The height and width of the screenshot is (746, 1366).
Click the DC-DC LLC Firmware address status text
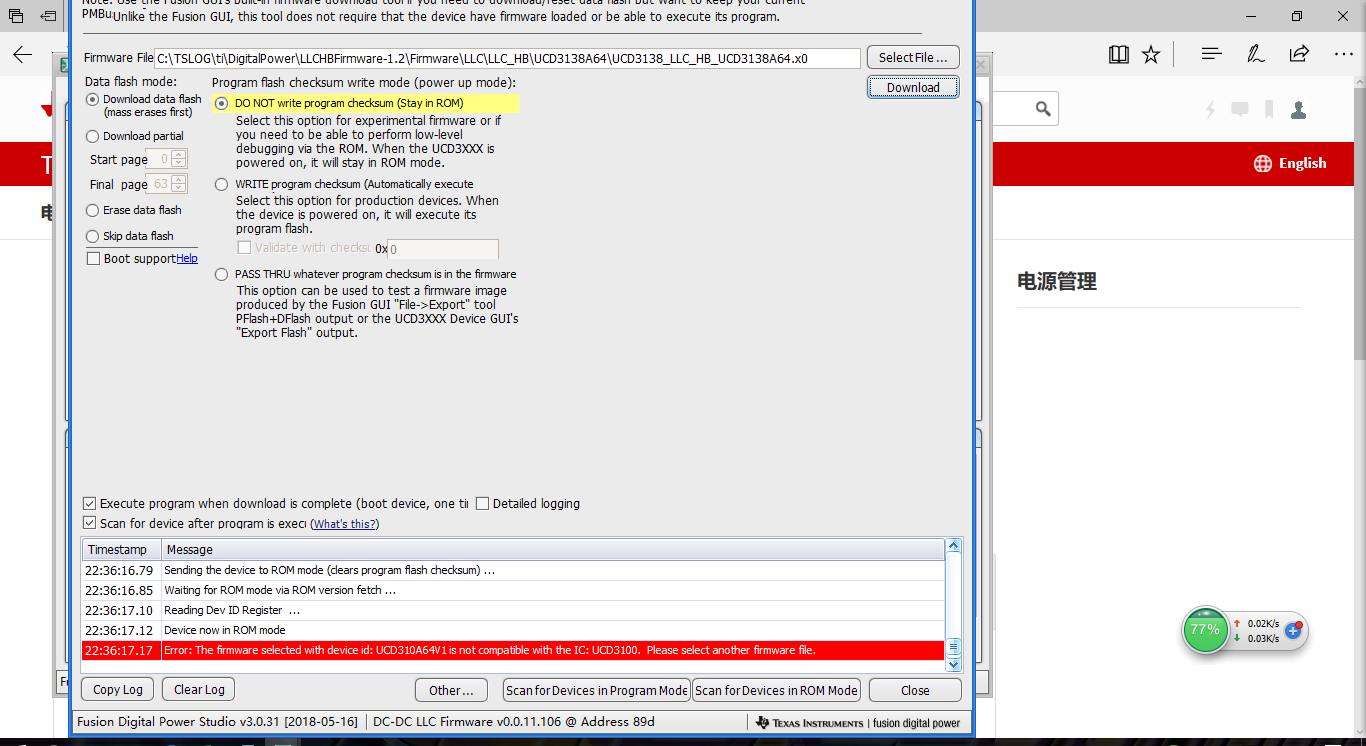[x=513, y=722]
